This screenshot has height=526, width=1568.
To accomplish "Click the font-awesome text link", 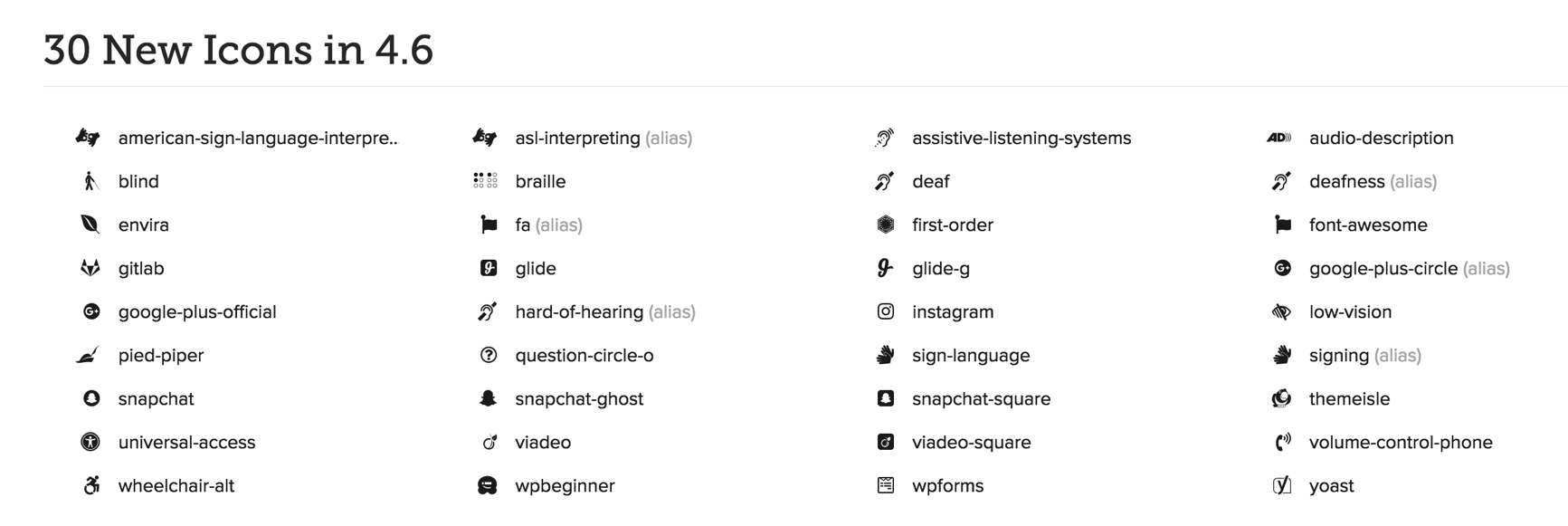I will pyautogui.click(x=1368, y=225).
